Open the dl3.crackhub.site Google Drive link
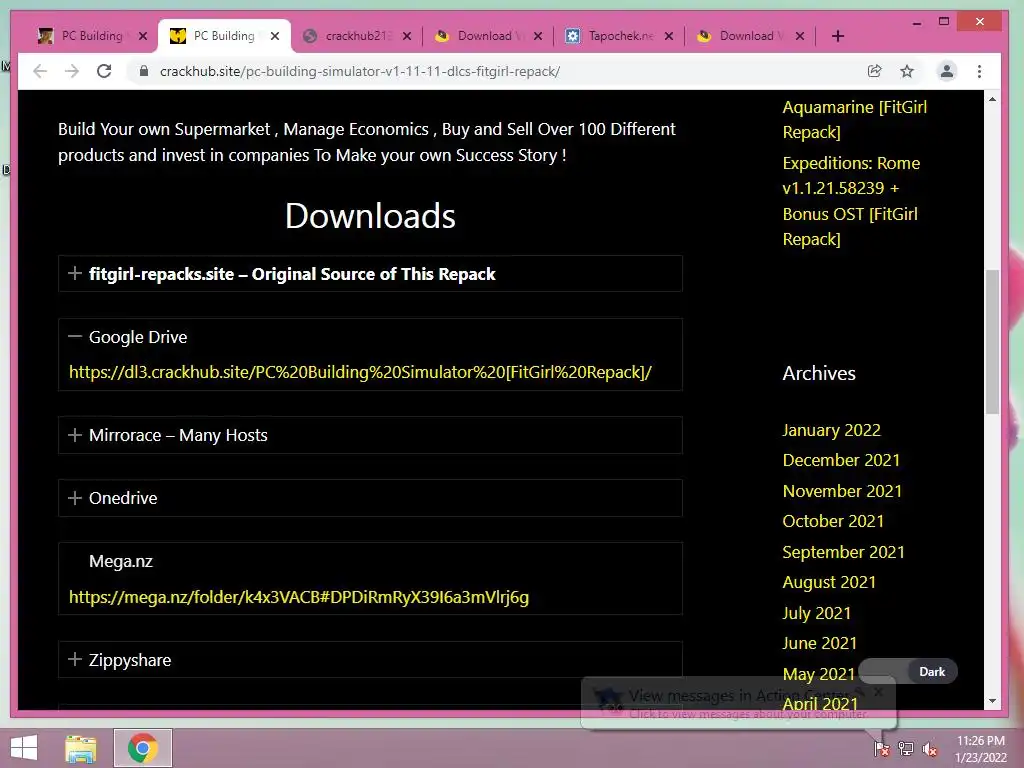 pos(360,372)
